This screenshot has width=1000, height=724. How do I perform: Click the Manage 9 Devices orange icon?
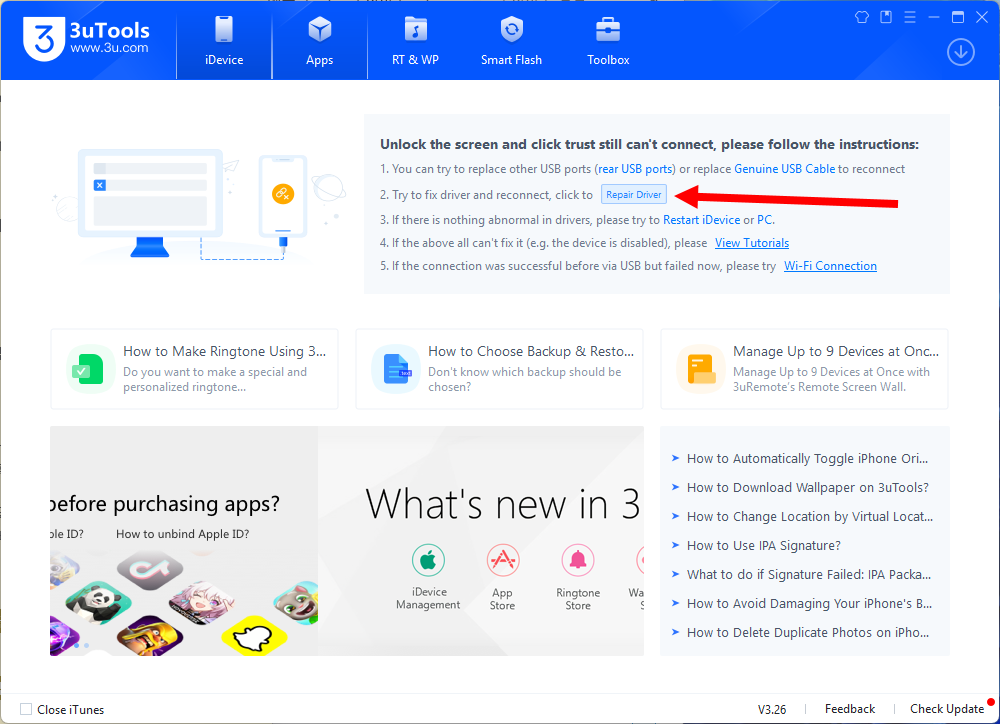coord(700,369)
